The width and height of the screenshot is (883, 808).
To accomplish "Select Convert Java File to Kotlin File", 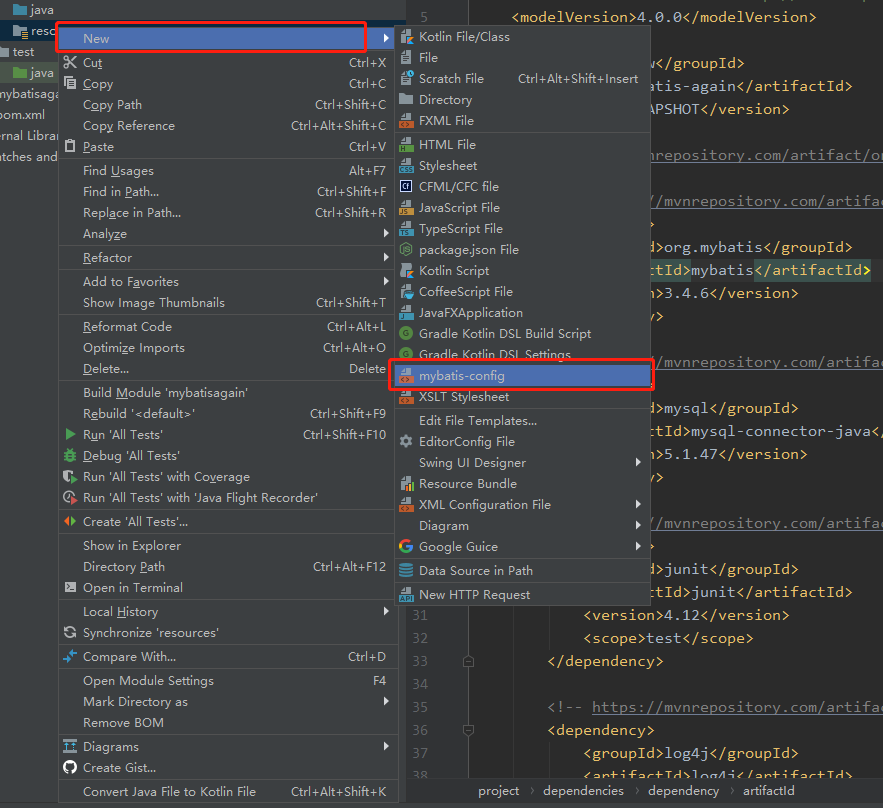I will click(228, 792).
